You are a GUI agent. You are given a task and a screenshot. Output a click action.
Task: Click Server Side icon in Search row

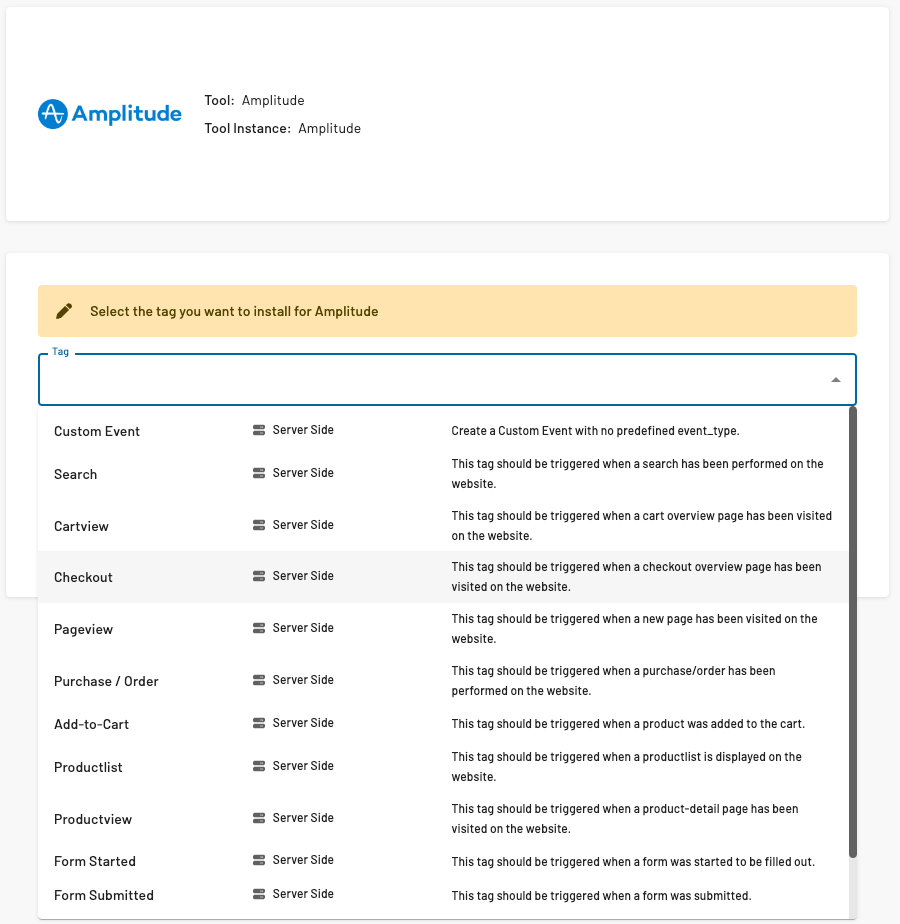259,473
